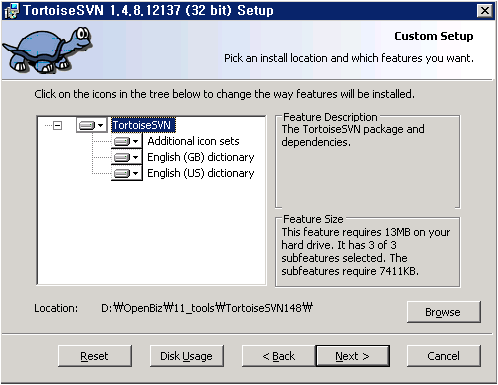Viewport: 498px width, 385px height.
Task: Click the Custom Setup heading
Action: 434,36
